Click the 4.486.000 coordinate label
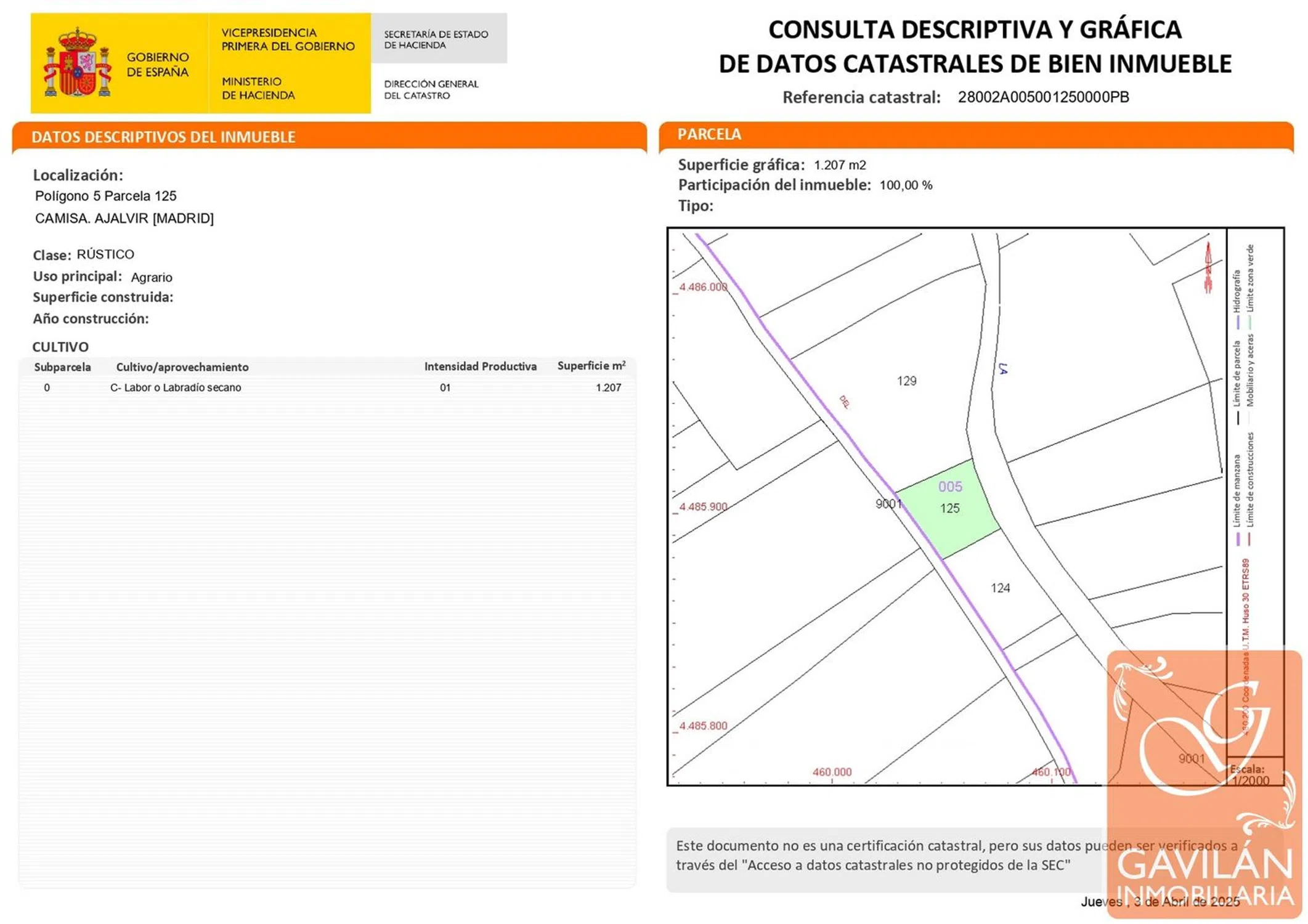The height and width of the screenshot is (924, 1308). pyautogui.click(x=703, y=287)
